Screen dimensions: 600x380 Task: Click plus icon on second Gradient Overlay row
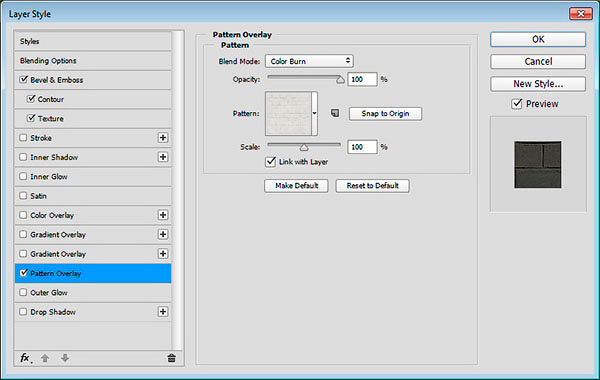[x=163, y=254]
